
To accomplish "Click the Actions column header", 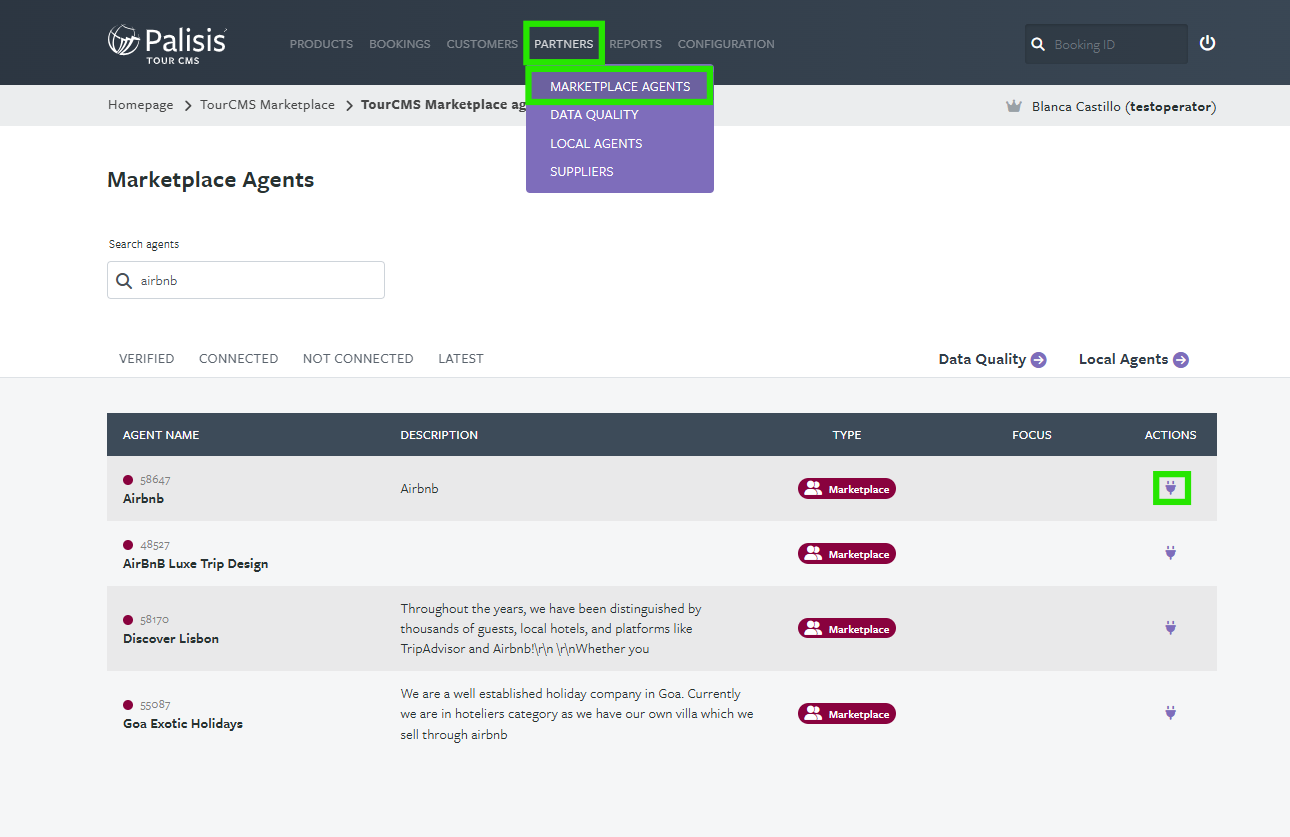I will [x=1171, y=436].
